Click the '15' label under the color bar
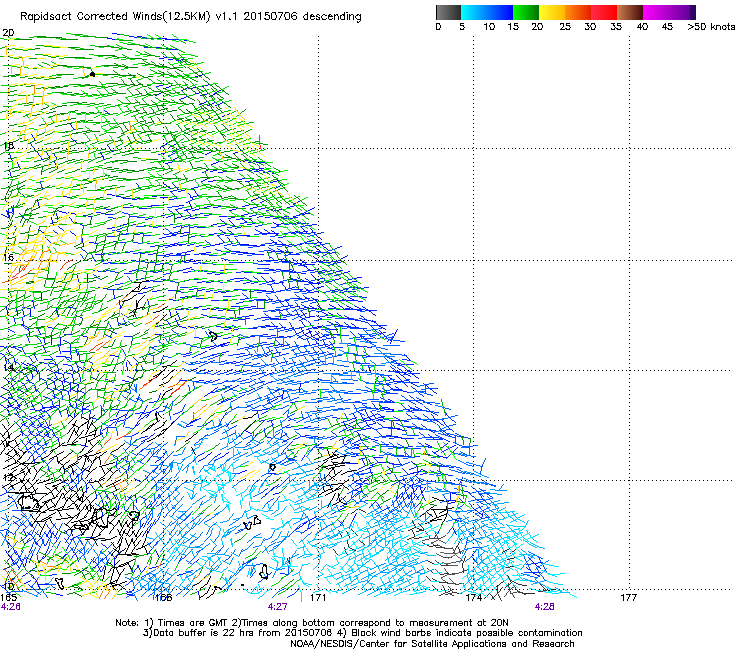Image resolution: width=740 pixels, height=650 pixels. point(513,27)
